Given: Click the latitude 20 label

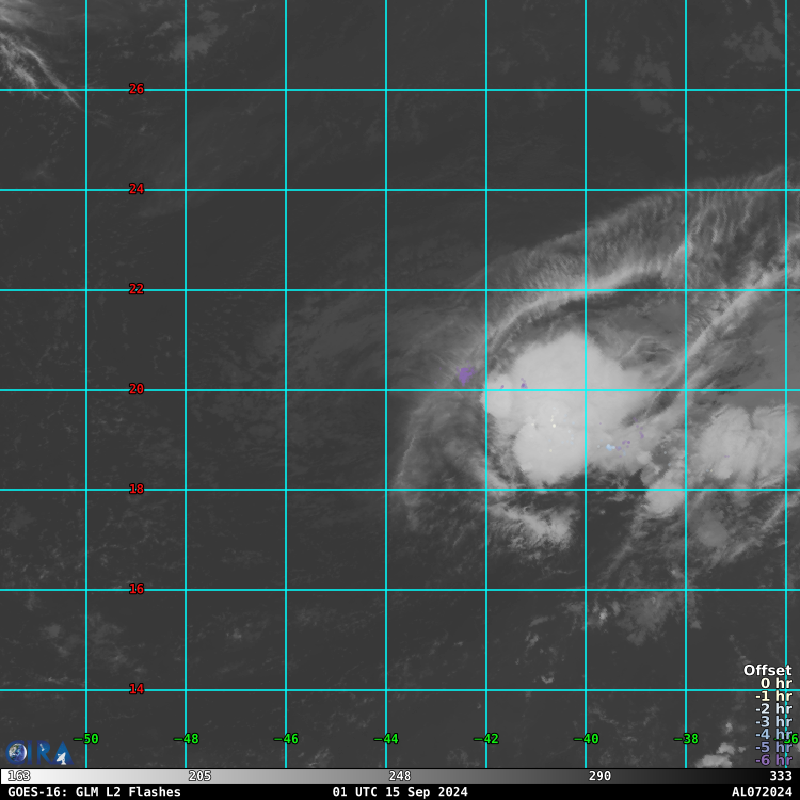Looking at the screenshot, I should coord(136,389).
